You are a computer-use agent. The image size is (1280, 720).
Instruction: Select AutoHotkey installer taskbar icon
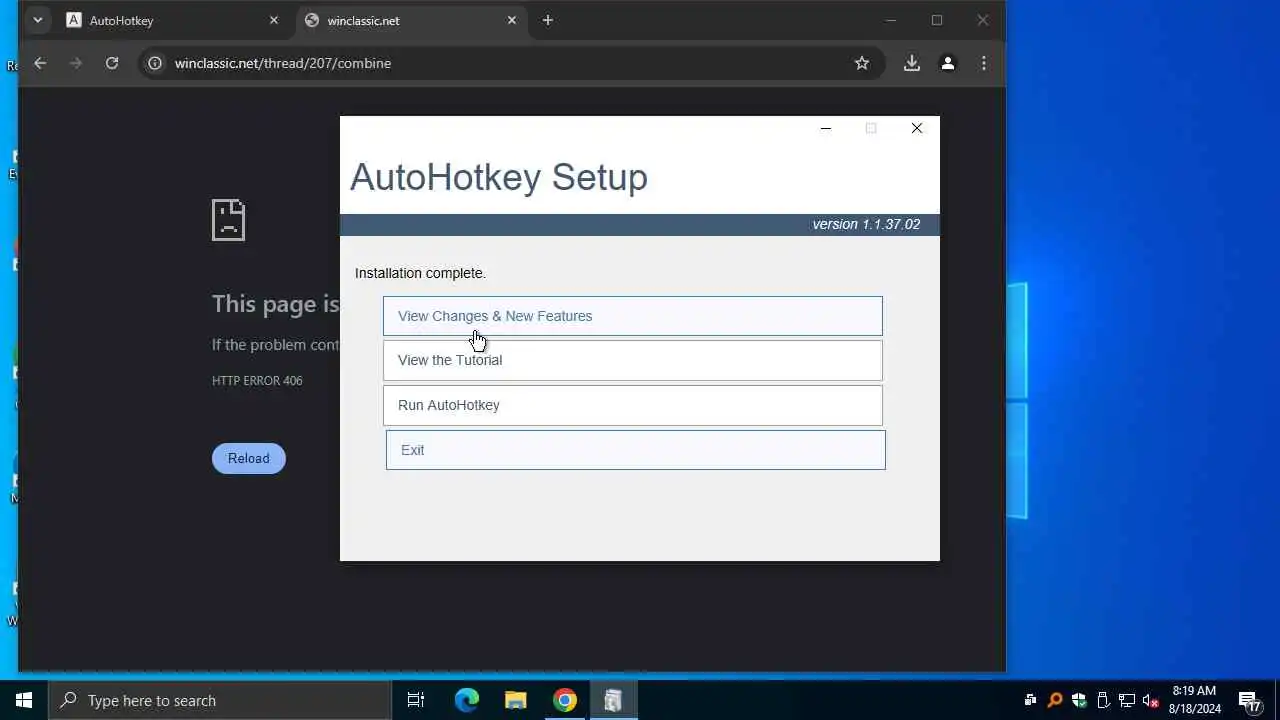coord(613,700)
